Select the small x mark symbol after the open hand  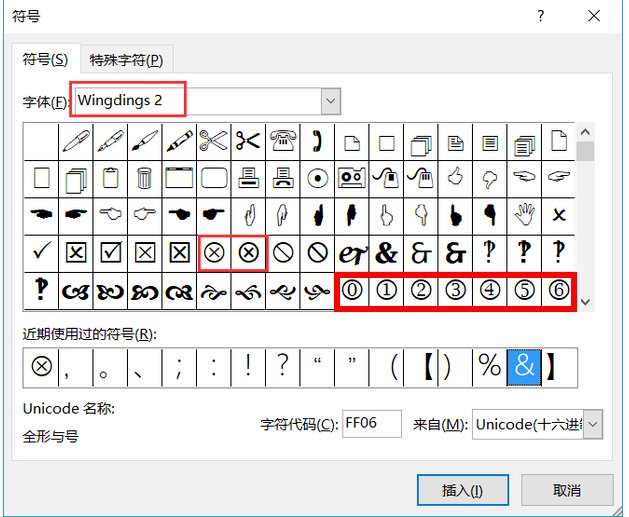(558, 215)
